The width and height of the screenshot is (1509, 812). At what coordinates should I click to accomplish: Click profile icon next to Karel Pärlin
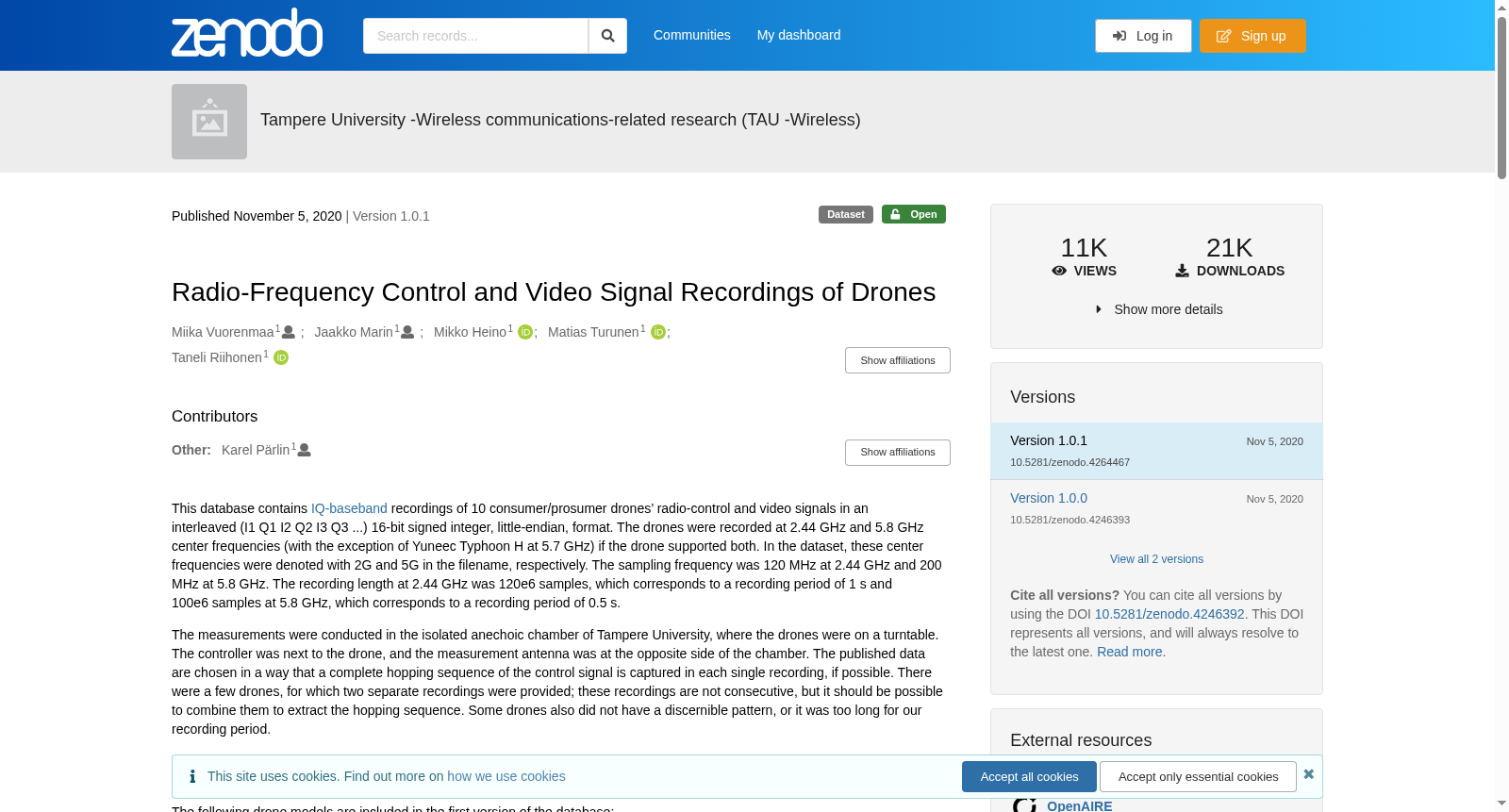tap(305, 450)
